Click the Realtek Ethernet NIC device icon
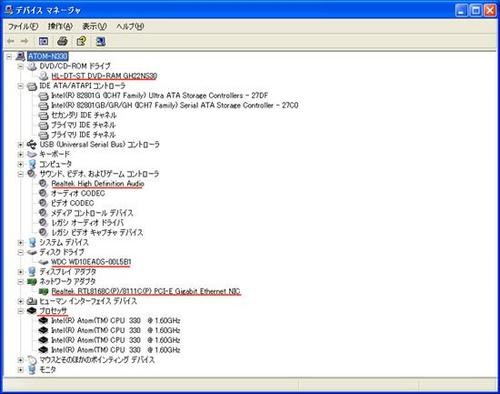 coord(44,292)
